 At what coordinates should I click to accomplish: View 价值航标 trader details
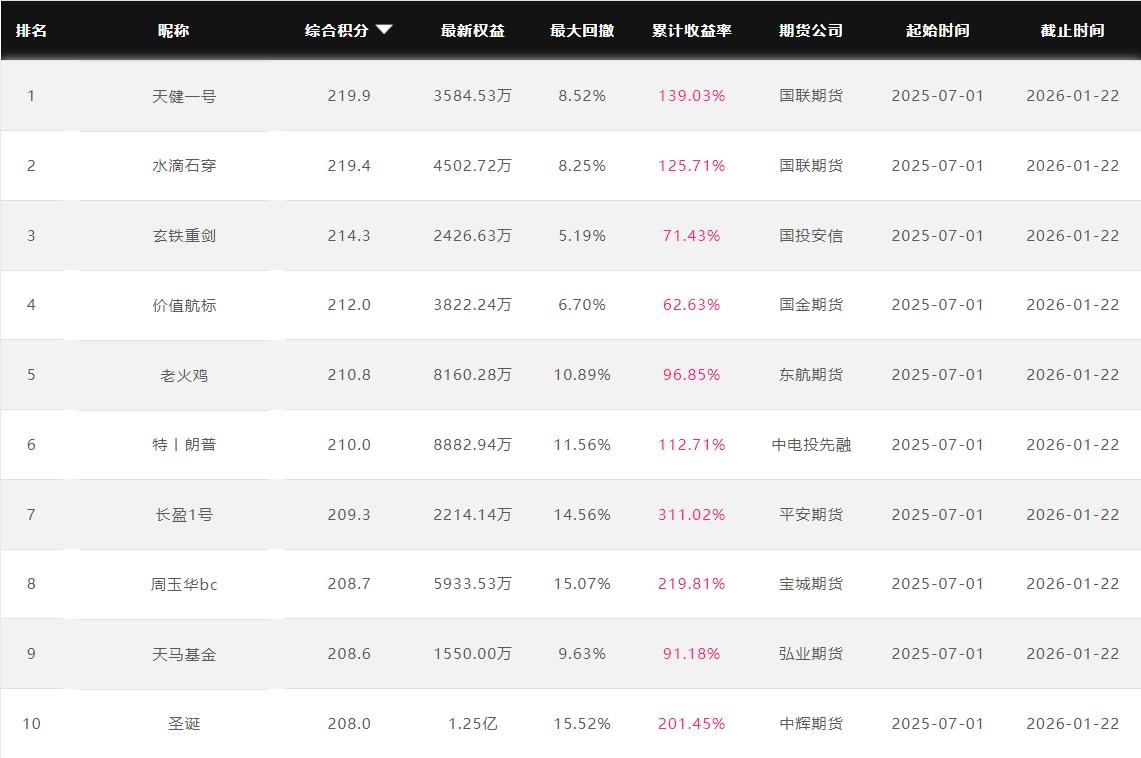tap(184, 305)
